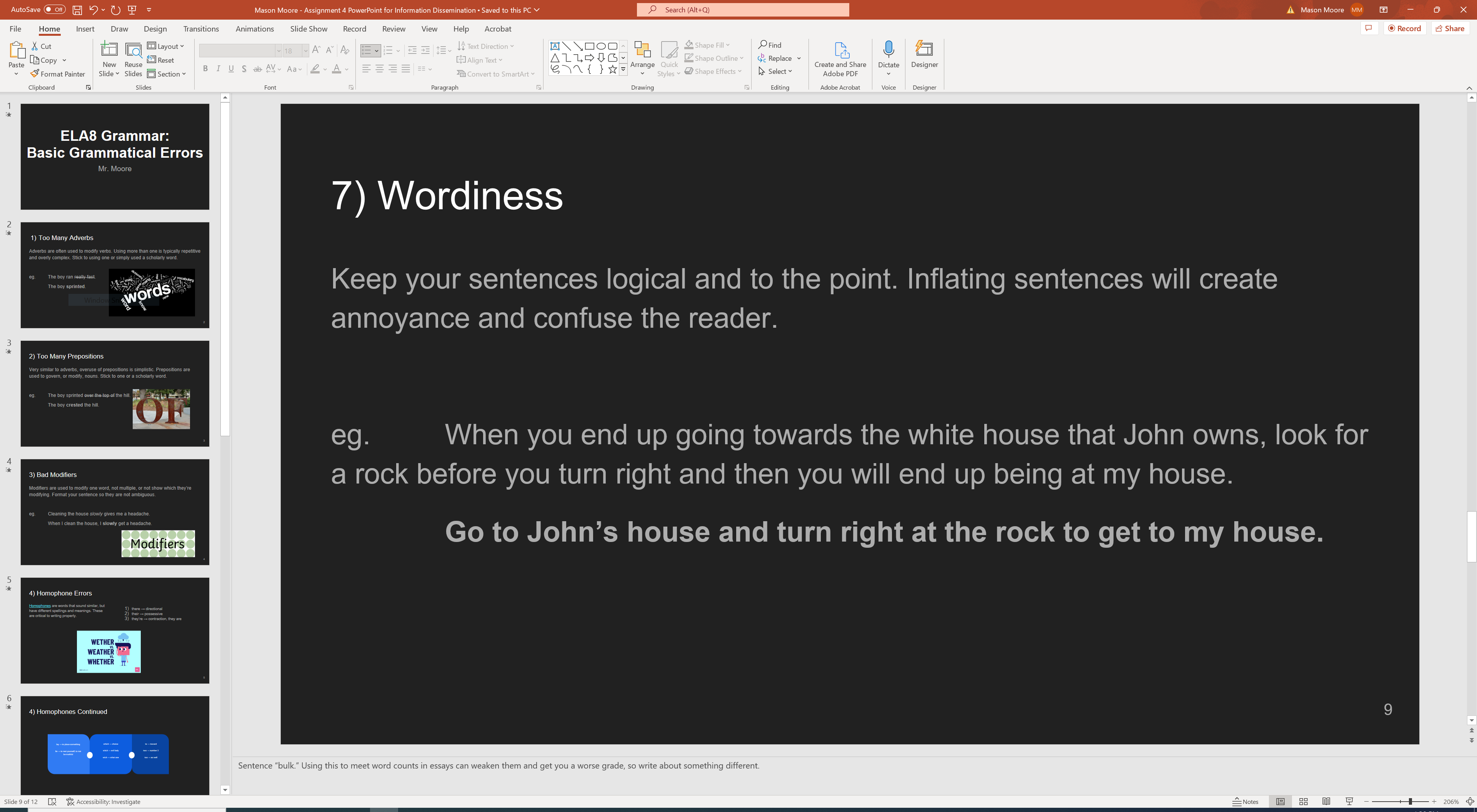The image size is (1477, 812).
Task: Toggle AutoSave switch on
Action: coord(55,10)
